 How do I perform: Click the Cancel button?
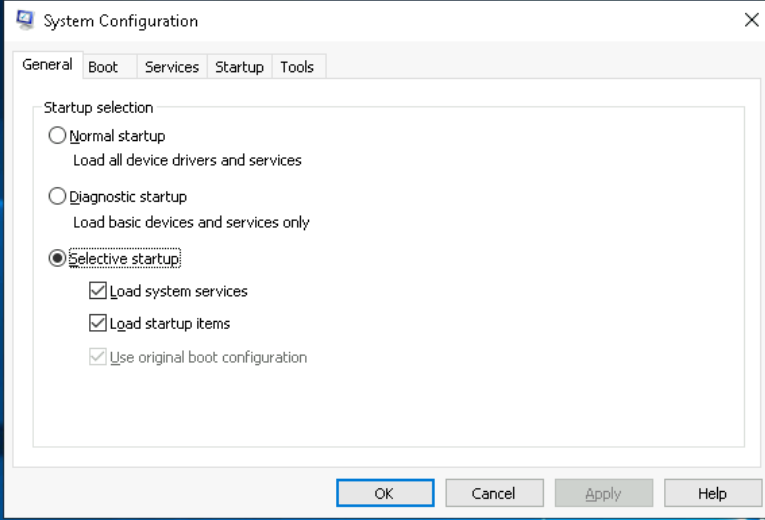click(x=493, y=493)
